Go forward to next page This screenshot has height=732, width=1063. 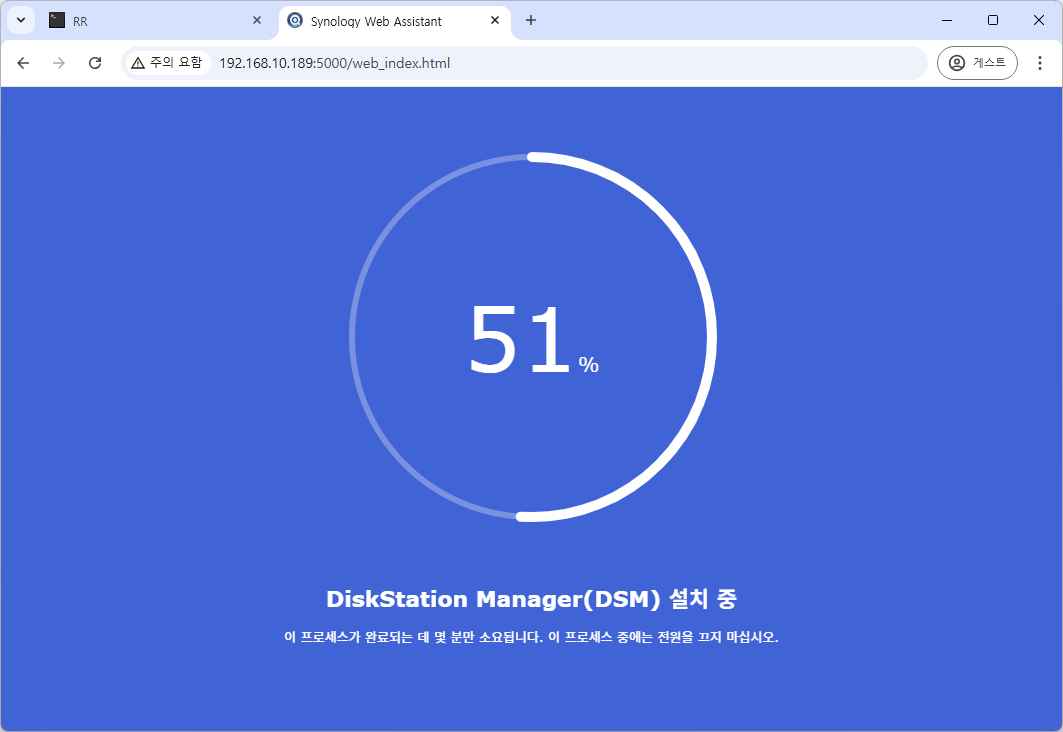[59, 63]
